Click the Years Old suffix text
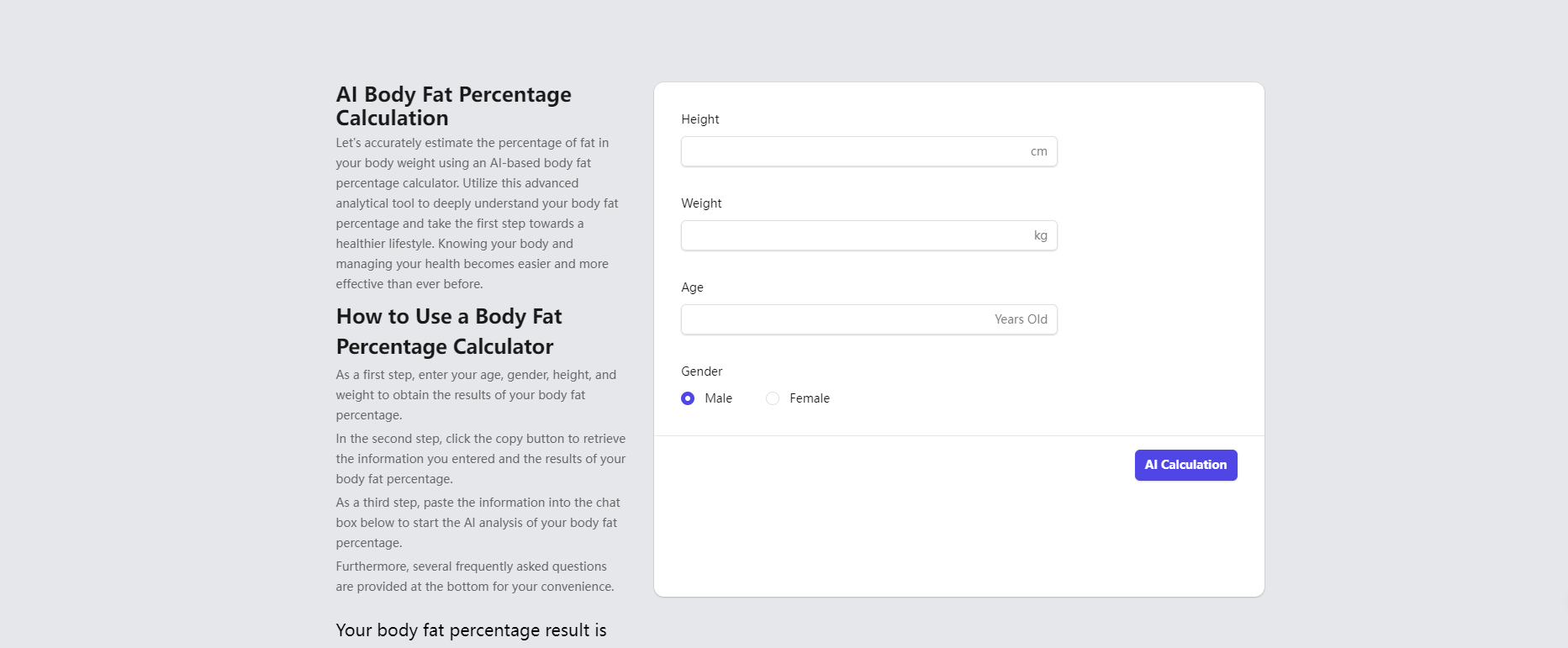Image resolution: width=1568 pixels, height=648 pixels. pyautogui.click(x=1021, y=319)
